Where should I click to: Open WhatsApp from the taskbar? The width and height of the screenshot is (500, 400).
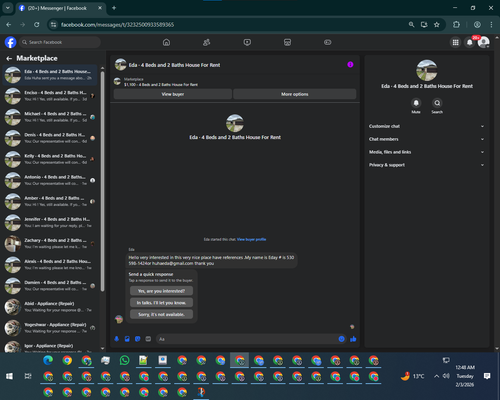click(124, 360)
